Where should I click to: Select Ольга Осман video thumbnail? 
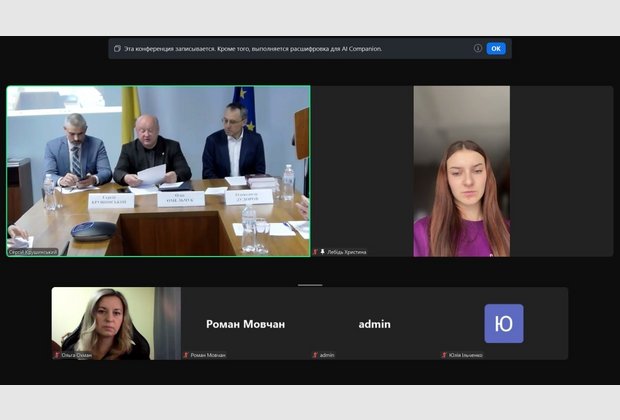[116, 324]
